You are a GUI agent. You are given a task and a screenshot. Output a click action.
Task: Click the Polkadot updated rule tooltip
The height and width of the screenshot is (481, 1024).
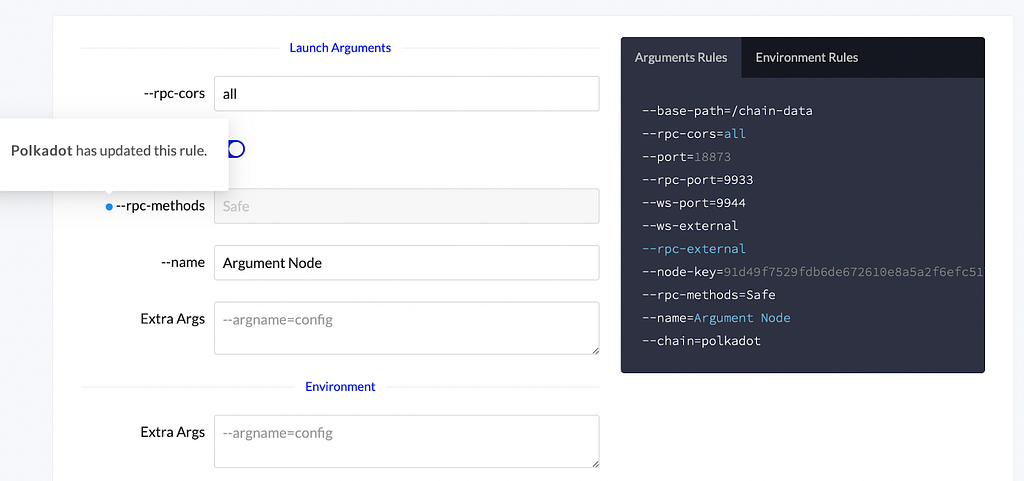[108, 151]
